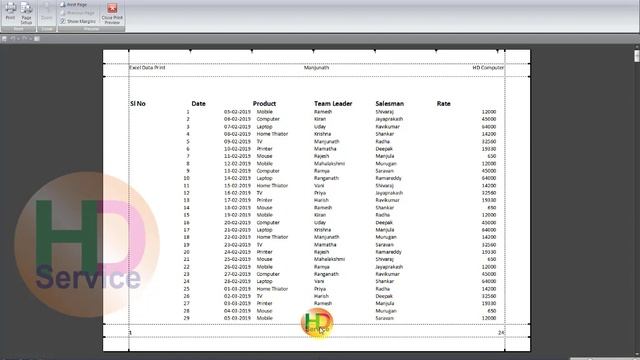
Task: Select column marker between Product and Team Leader
Action: pos(313,51)
